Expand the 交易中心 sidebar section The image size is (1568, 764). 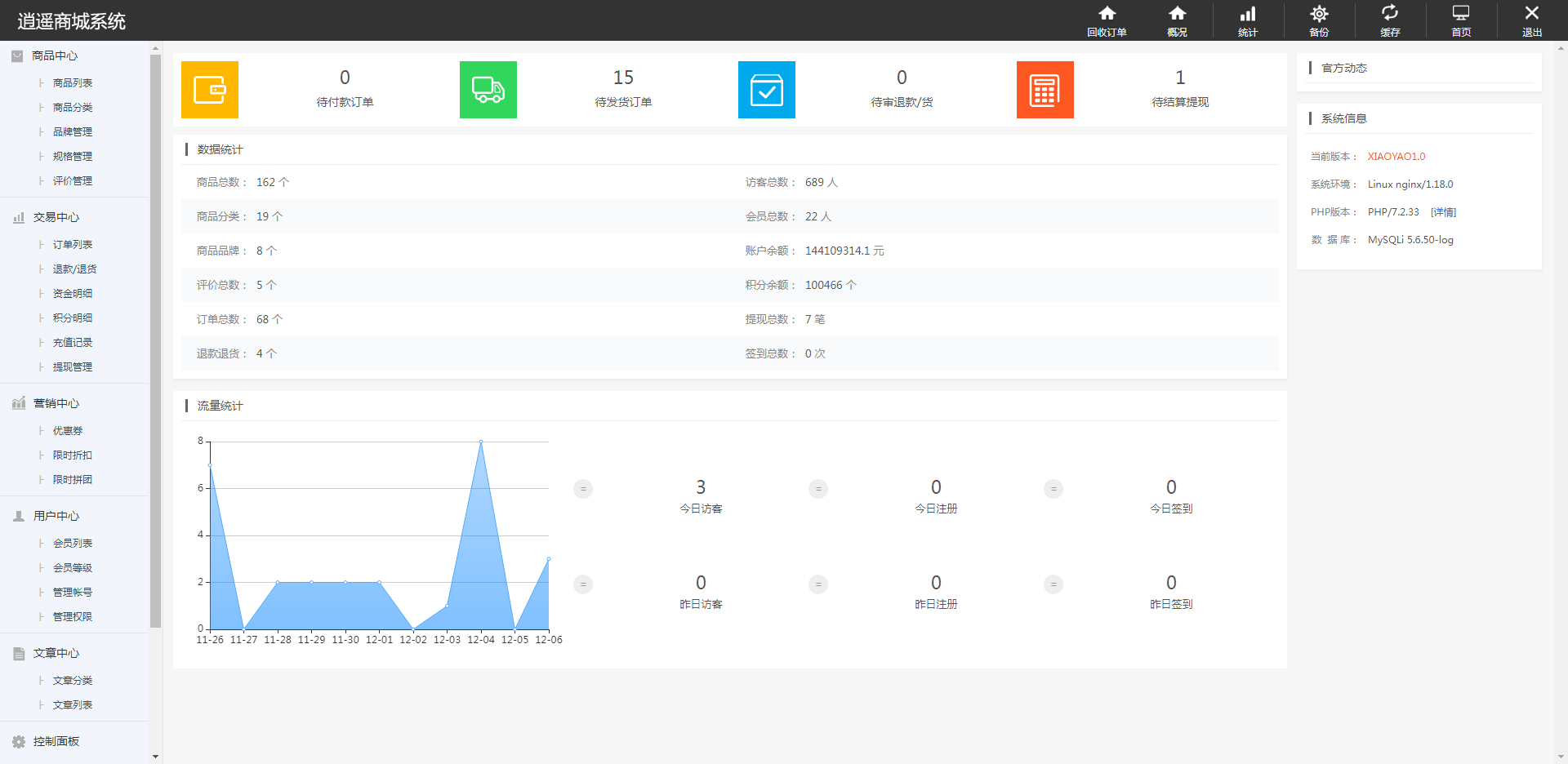tap(56, 217)
